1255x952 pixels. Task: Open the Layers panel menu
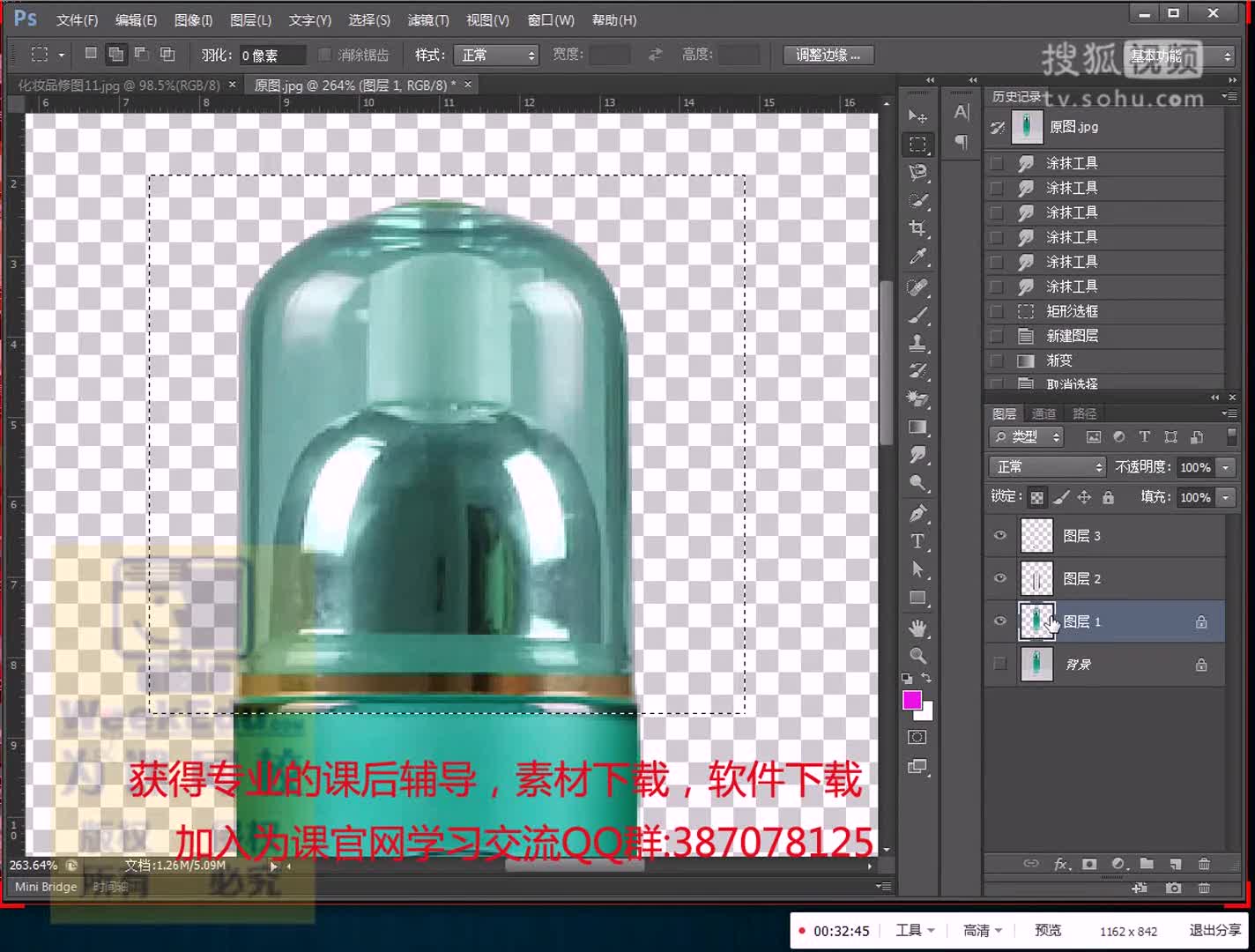[1229, 413]
